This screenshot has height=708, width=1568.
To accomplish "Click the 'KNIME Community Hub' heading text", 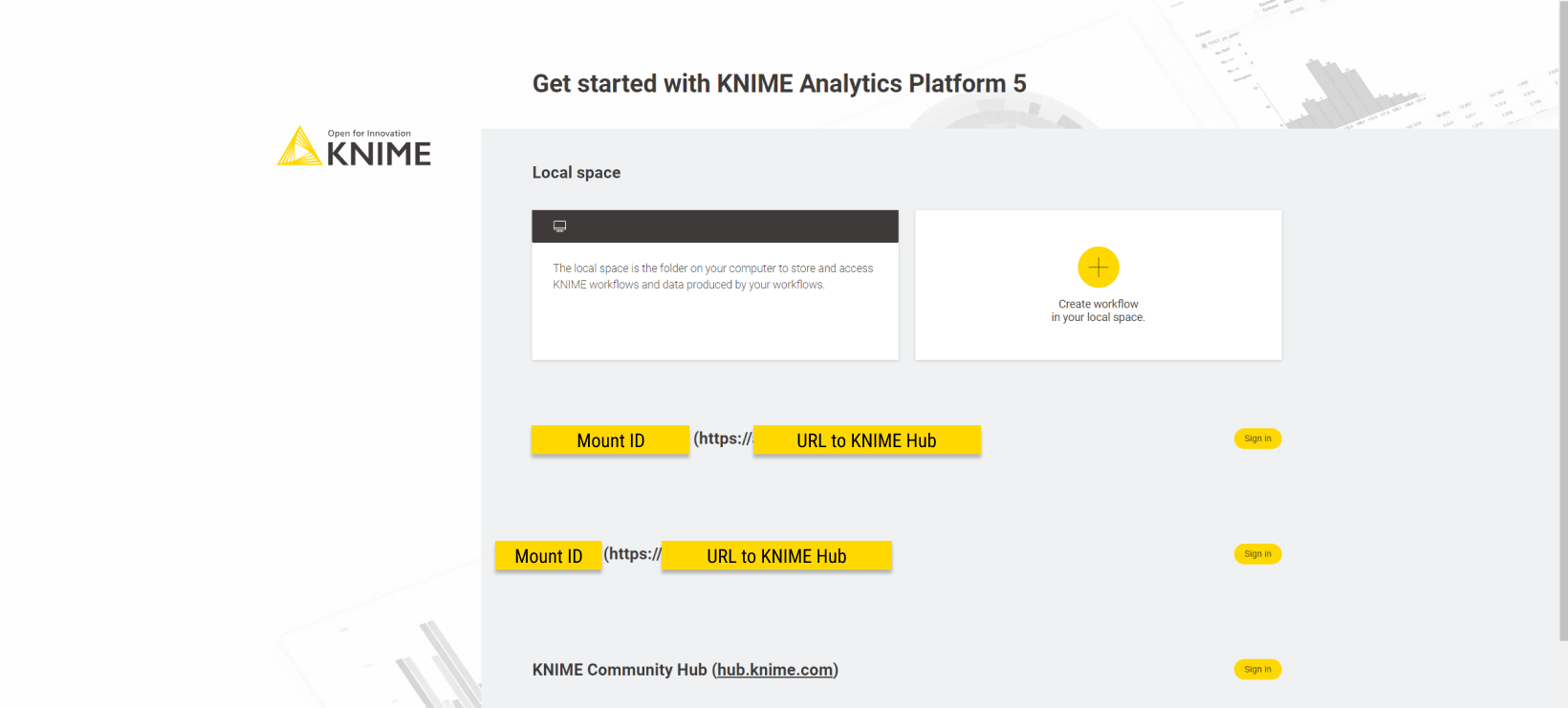I will tap(620, 670).
